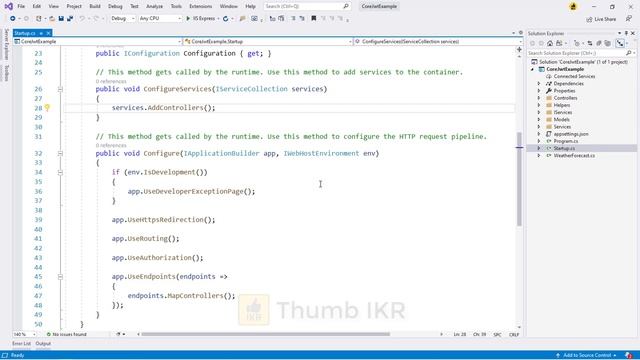Open the Server Explorer side tab
Image resolution: width=640 pixels, height=360 pixels.
click(6, 44)
